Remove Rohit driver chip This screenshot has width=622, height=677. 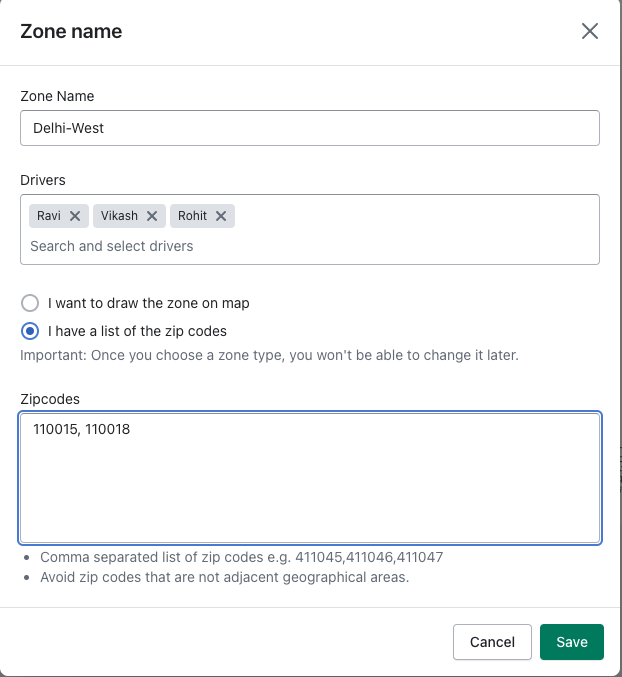(221, 216)
